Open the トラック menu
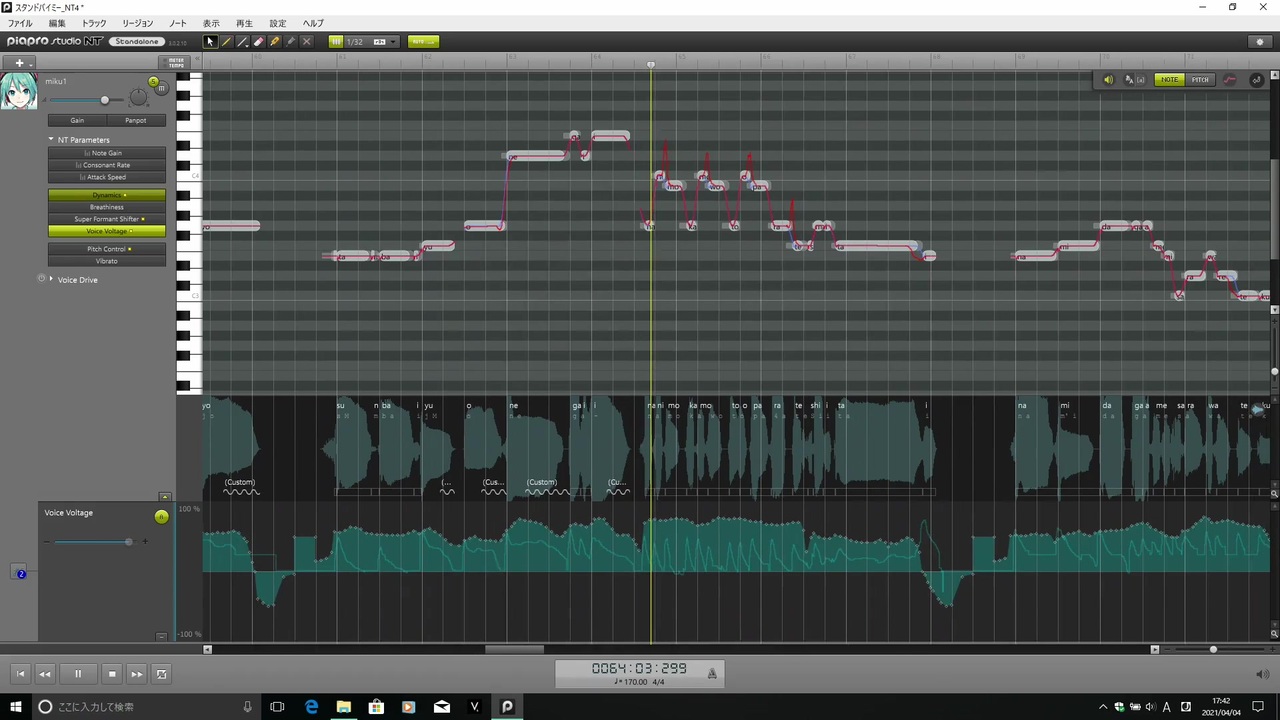The width and height of the screenshot is (1280, 720). (x=94, y=23)
